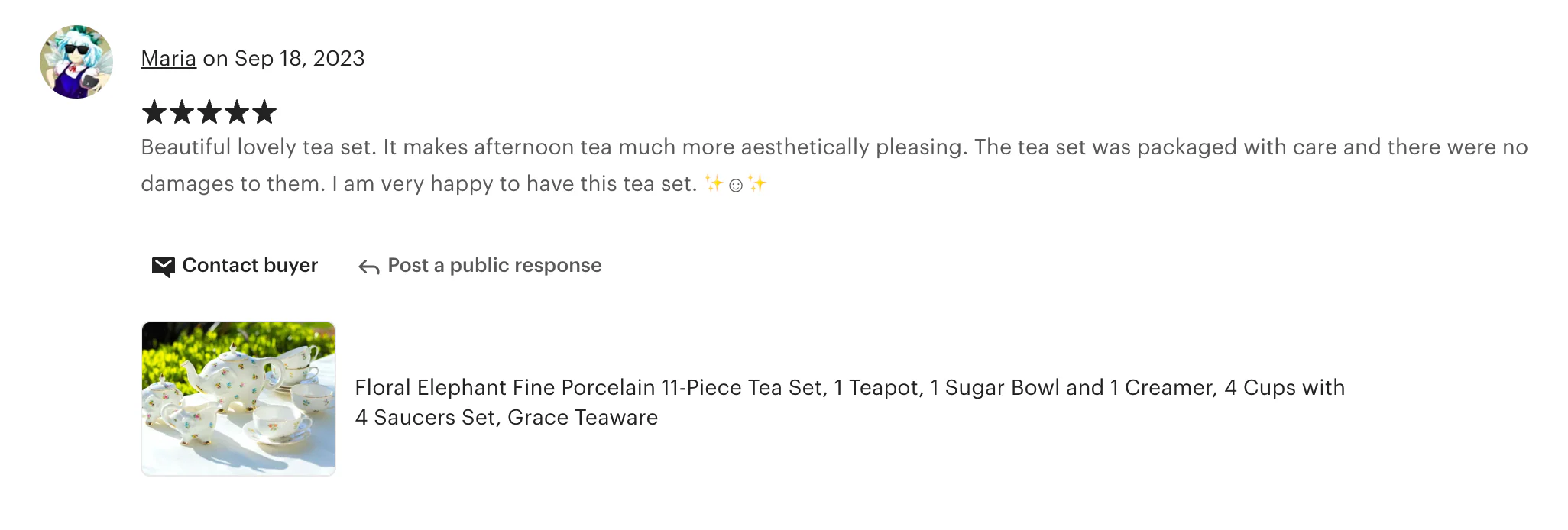
Task: Click the envelope icon beside Contact buyer
Action: pyautogui.click(x=163, y=266)
